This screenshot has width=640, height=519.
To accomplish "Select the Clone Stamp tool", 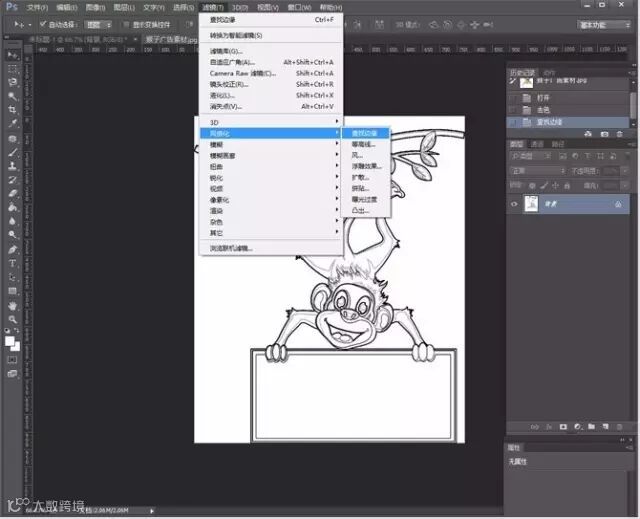I will [x=13, y=166].
